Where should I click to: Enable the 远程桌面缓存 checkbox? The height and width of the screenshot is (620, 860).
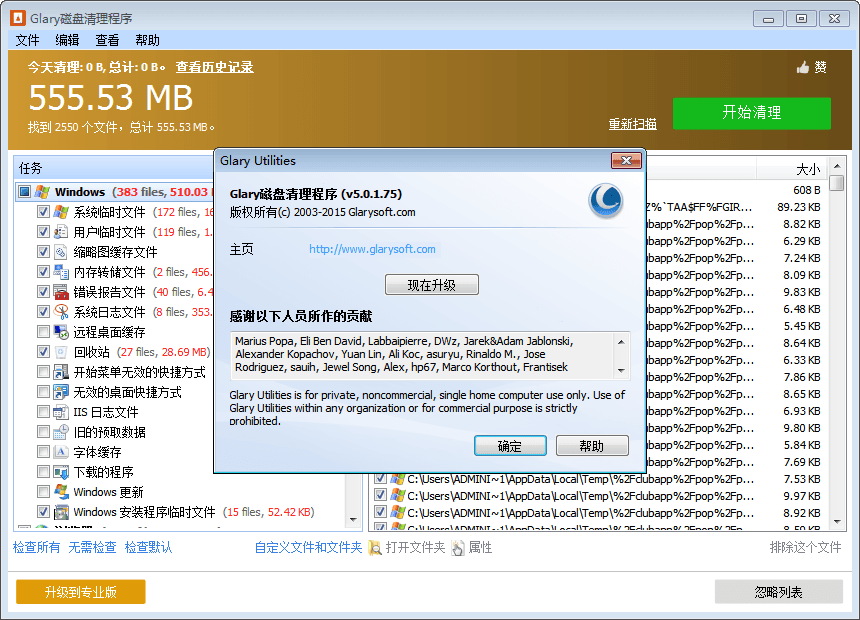point(43,332)
